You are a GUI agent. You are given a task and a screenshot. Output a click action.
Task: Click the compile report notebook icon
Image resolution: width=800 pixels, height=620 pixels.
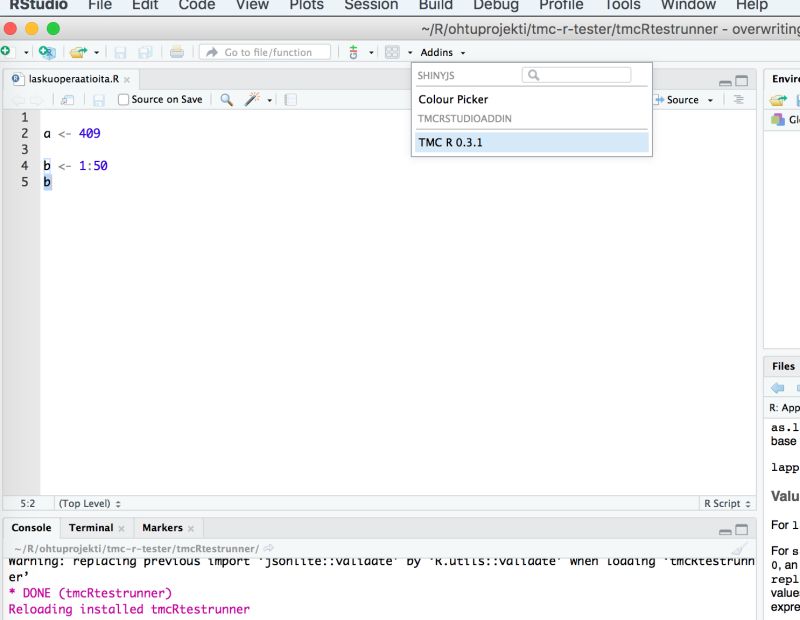(x=290, y=100)
